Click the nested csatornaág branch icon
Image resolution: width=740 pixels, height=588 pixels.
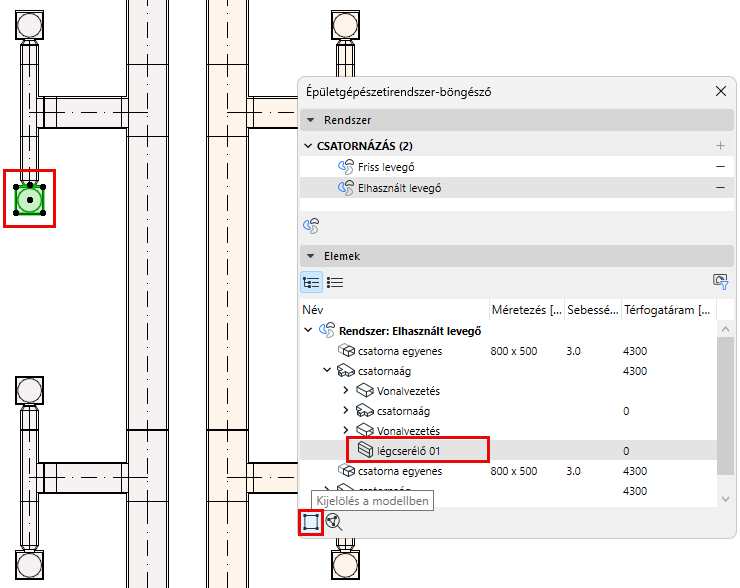365,411
